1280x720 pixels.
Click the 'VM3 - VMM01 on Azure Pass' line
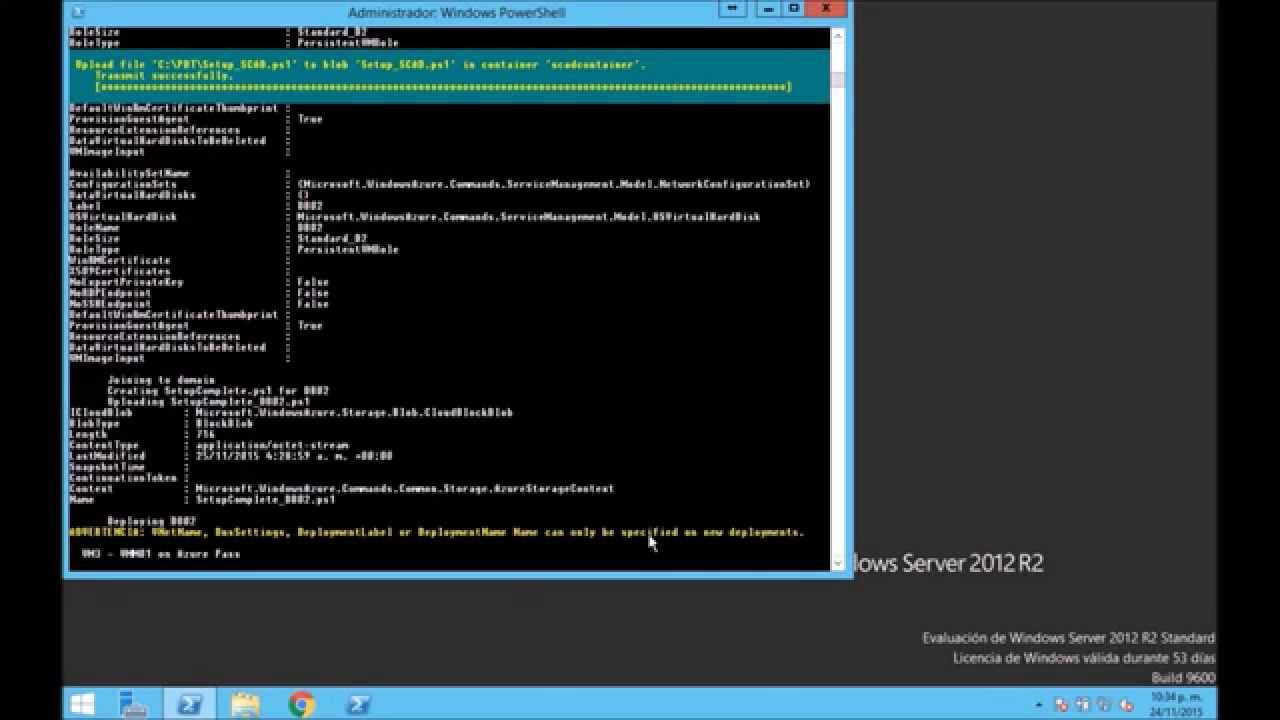coord(160,553)
